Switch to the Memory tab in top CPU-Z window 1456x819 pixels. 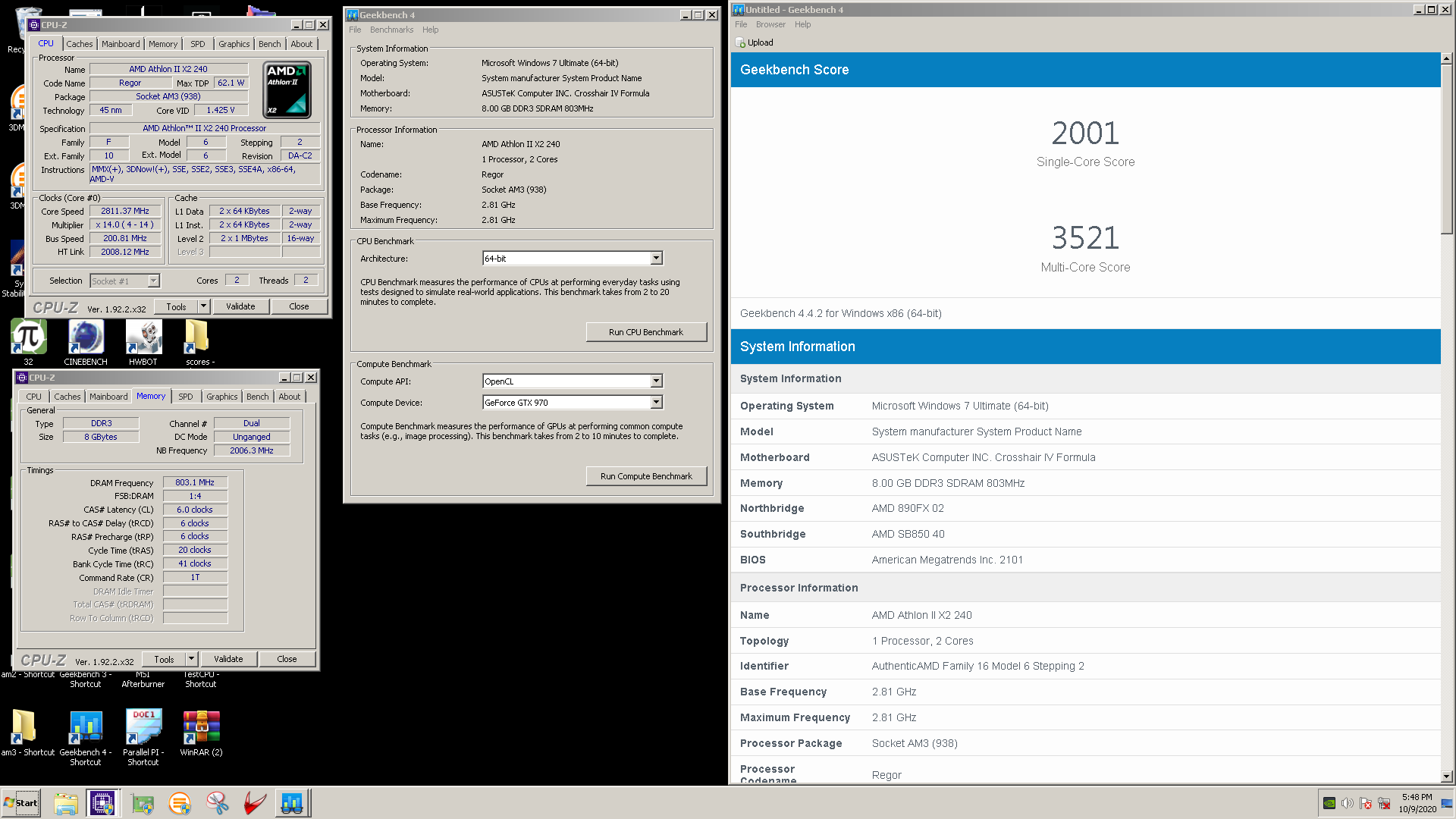click(x=163, y=44)
